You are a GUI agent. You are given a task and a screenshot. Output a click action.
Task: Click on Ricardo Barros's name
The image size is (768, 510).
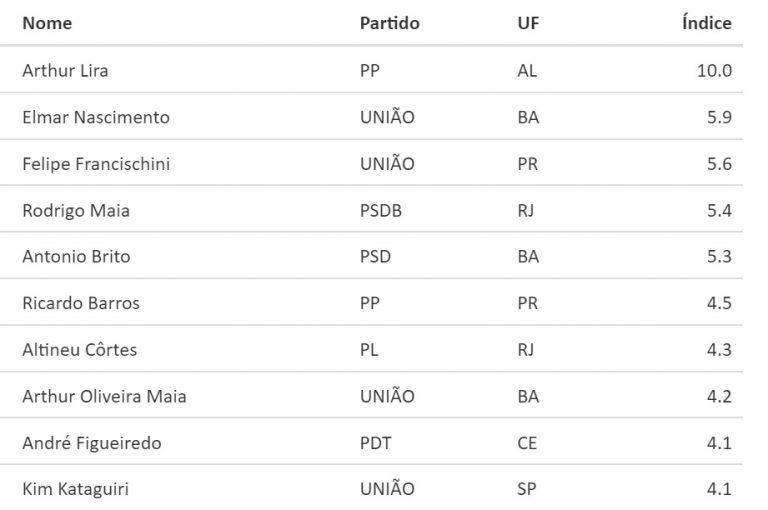[81, 303]
